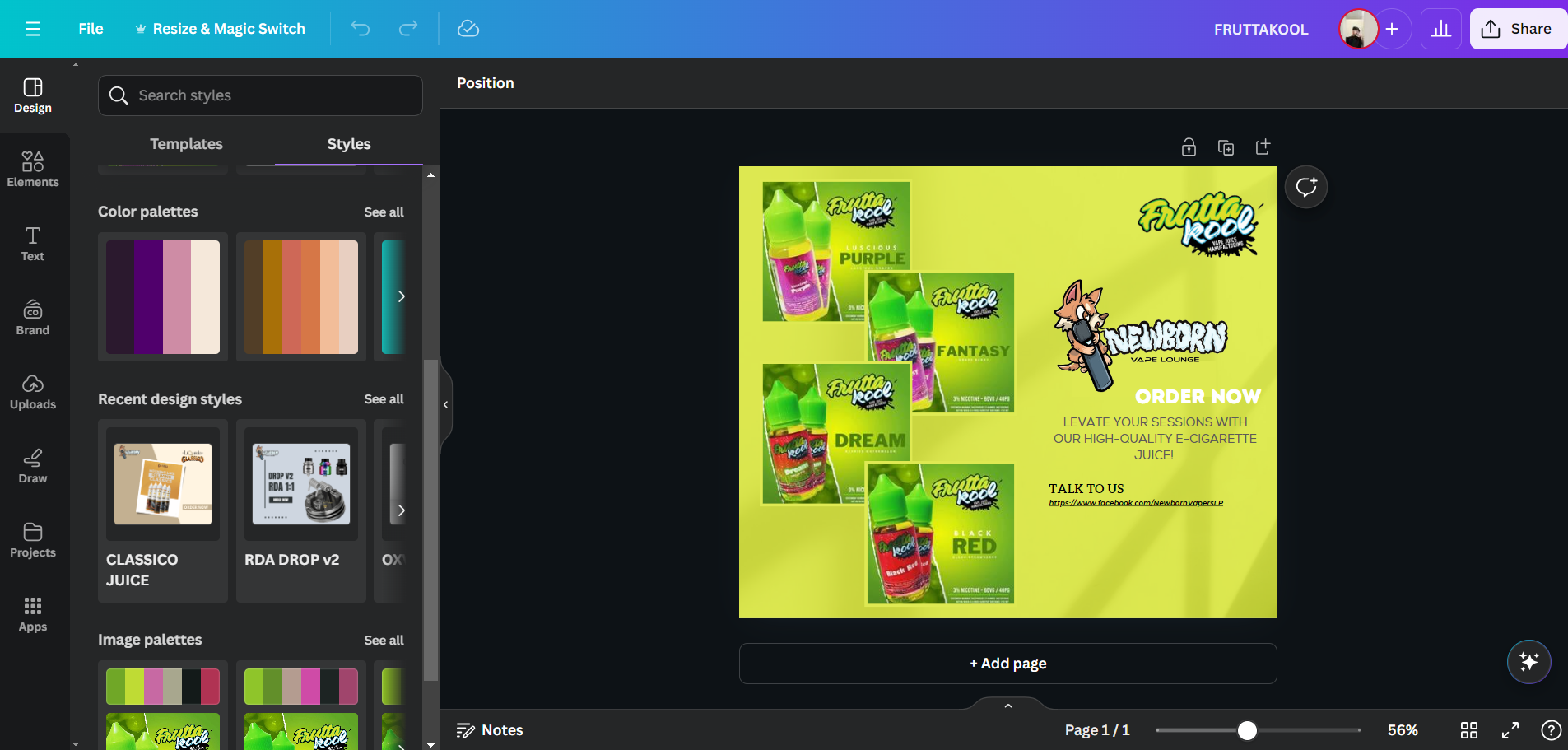Open the Position options
Image resolution: width=1568 pixels, height=750 pixels.
click(486, 83)
